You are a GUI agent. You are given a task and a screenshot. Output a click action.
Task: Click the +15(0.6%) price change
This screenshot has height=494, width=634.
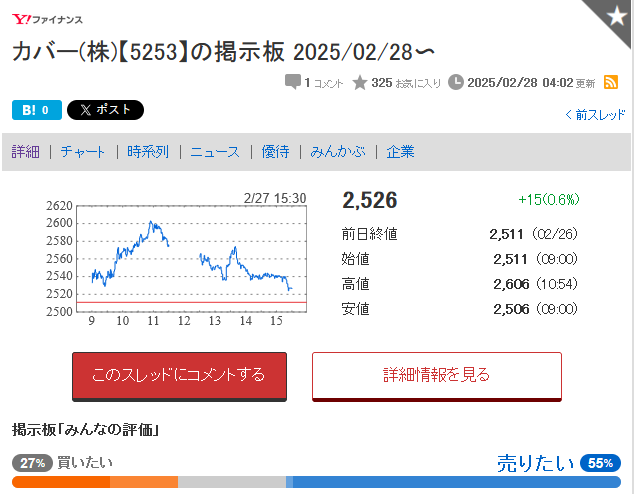click(549, 199)
